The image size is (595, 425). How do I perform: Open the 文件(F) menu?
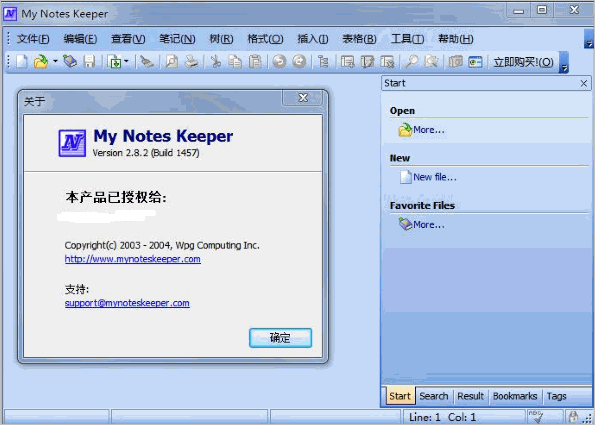click(33, 39)
